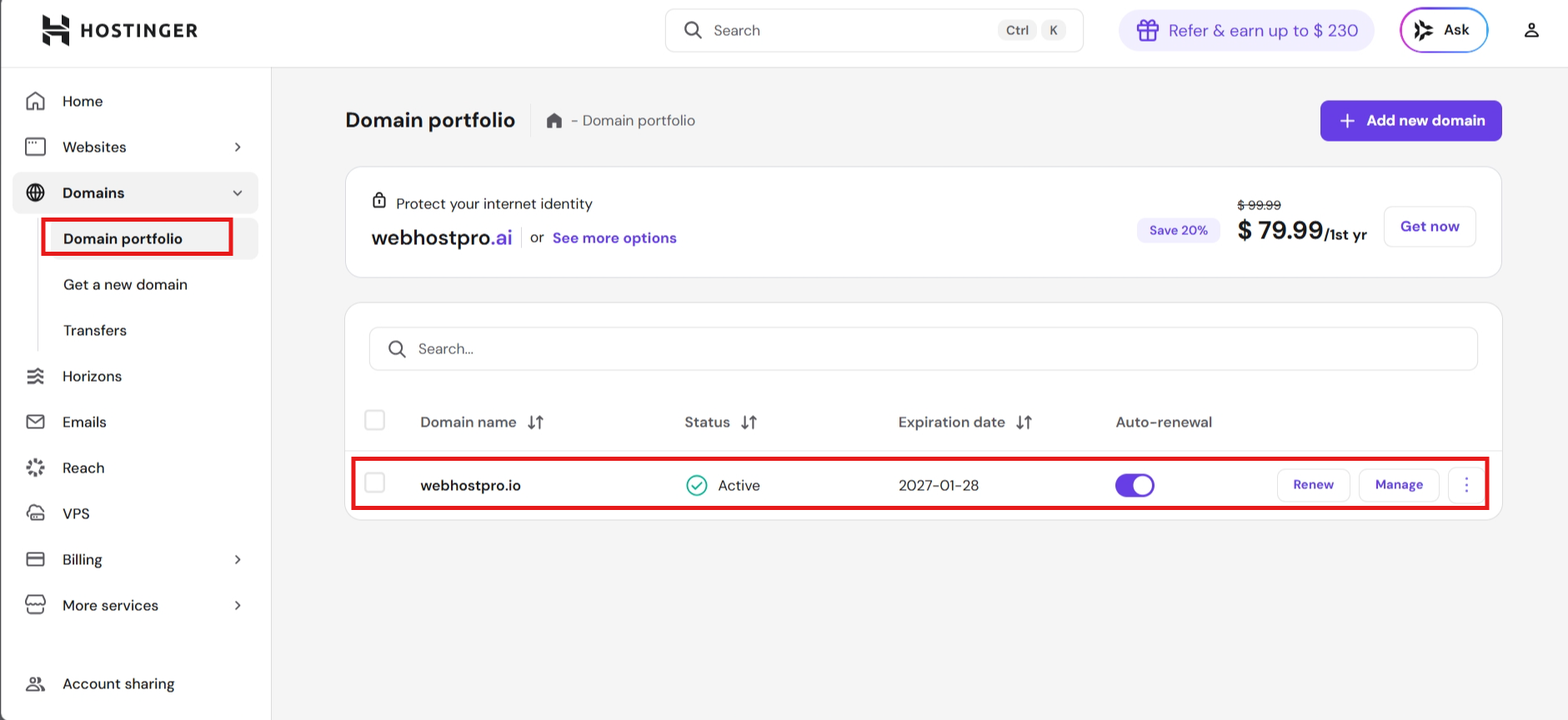The image size is (1568, 720).
Task: Click the webhostpro.ai suggested domain
Action: point(442,238)
